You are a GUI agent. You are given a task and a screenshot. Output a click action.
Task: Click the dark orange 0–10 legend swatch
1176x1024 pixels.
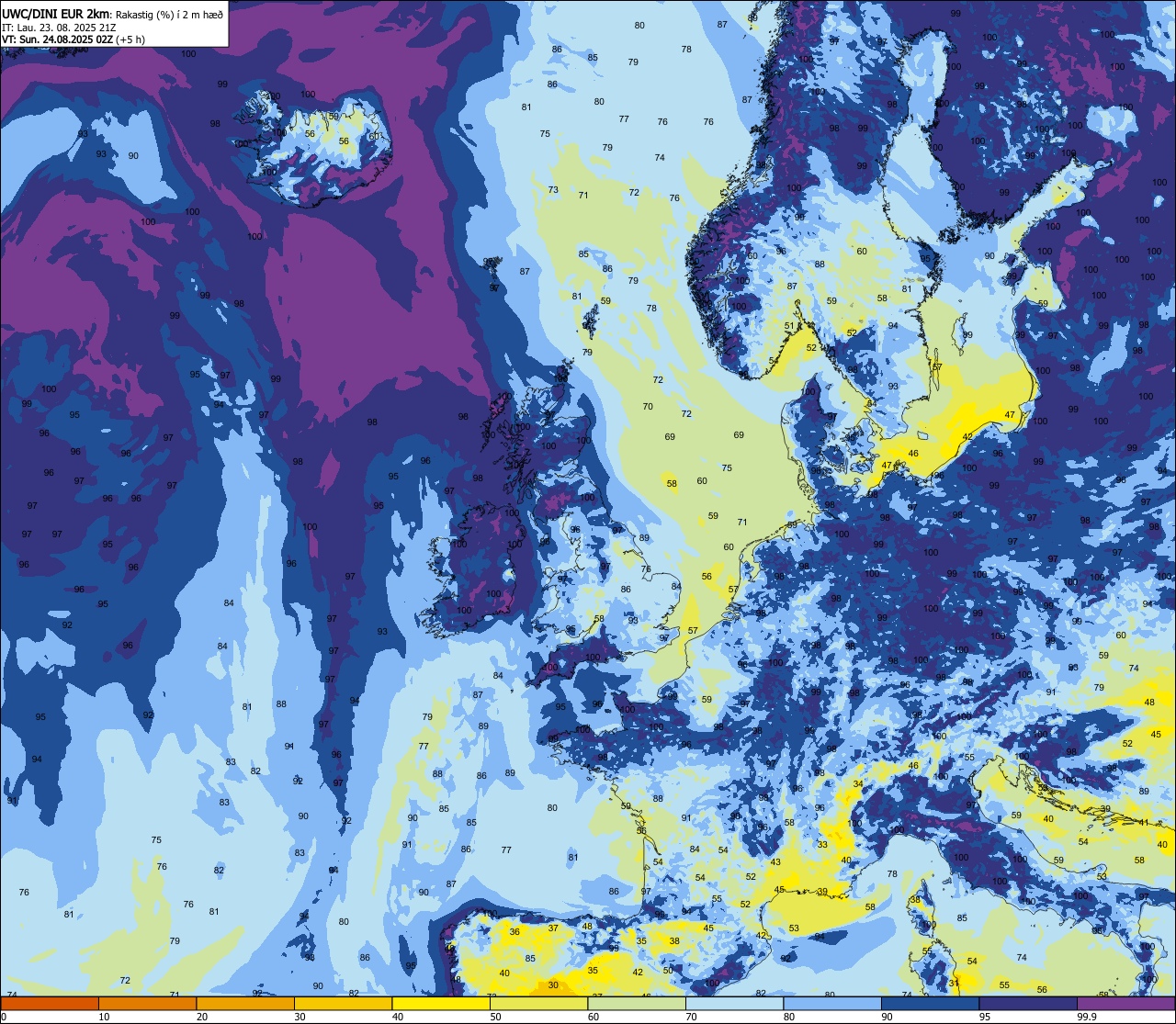[50, 1004]
